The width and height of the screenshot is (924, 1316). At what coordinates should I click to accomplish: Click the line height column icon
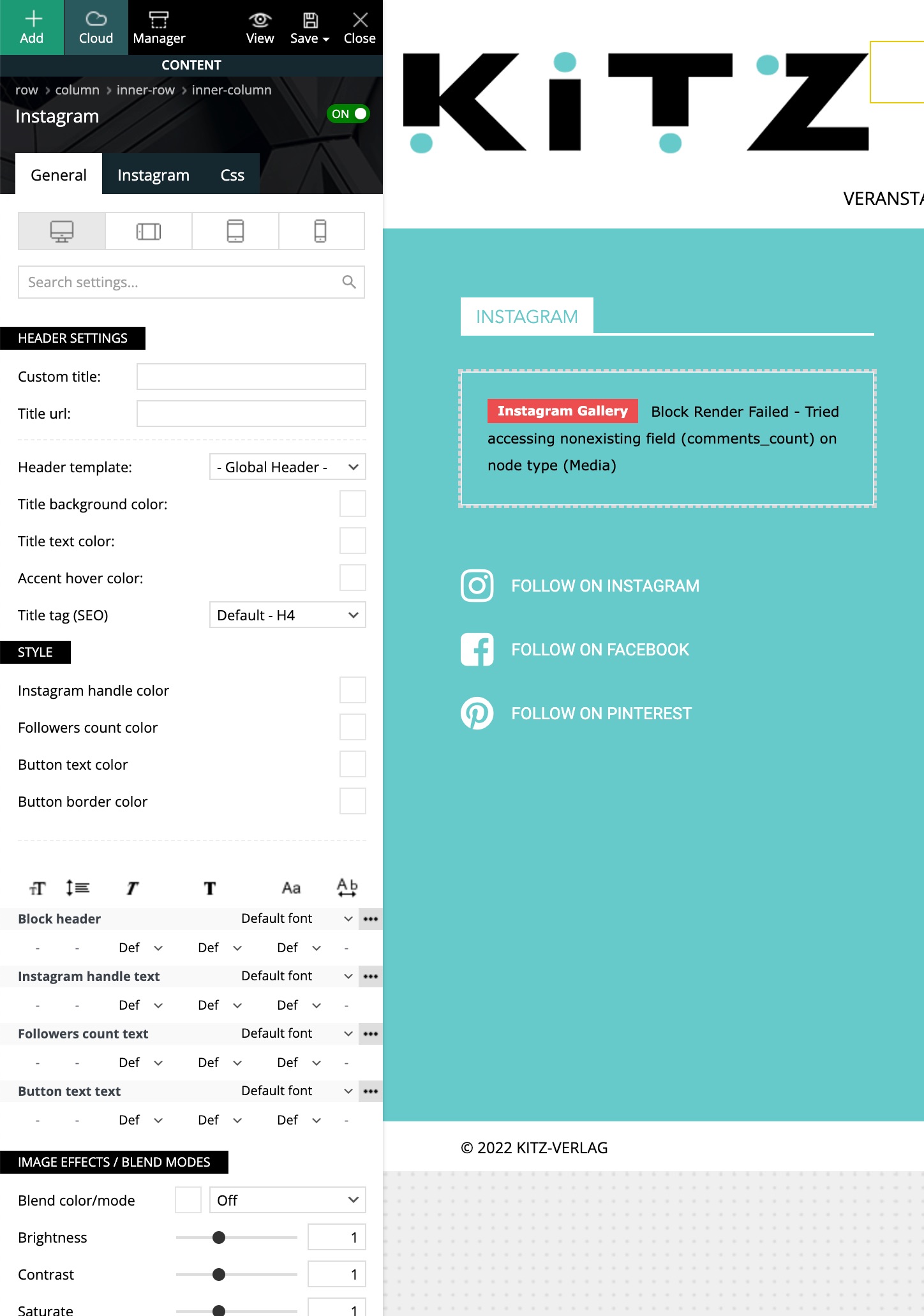[77, 888]
